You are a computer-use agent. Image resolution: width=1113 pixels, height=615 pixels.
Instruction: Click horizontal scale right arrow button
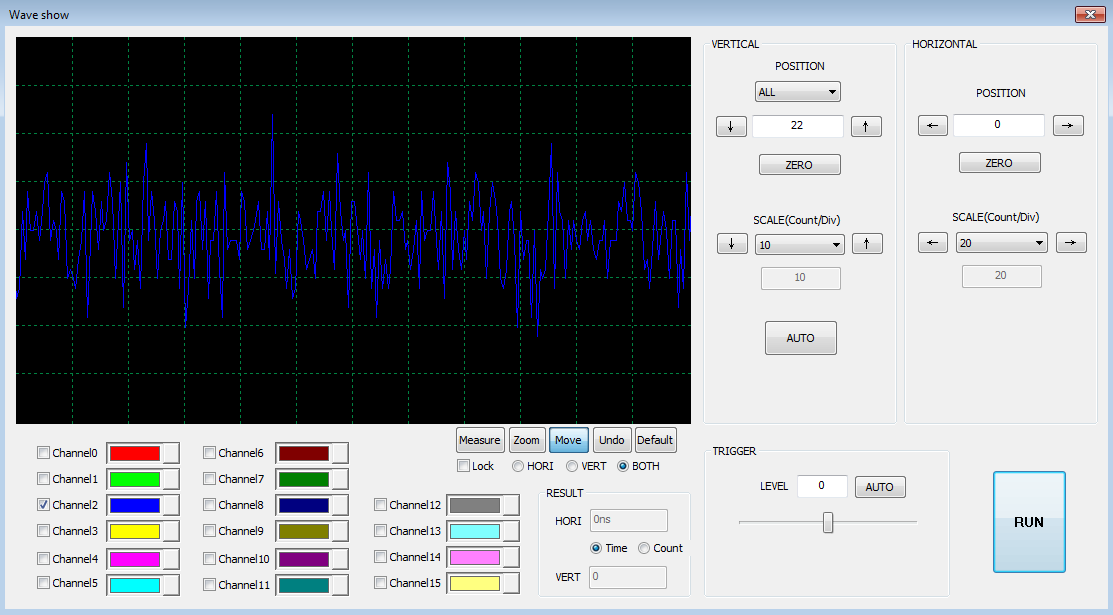coord(1071,242)
